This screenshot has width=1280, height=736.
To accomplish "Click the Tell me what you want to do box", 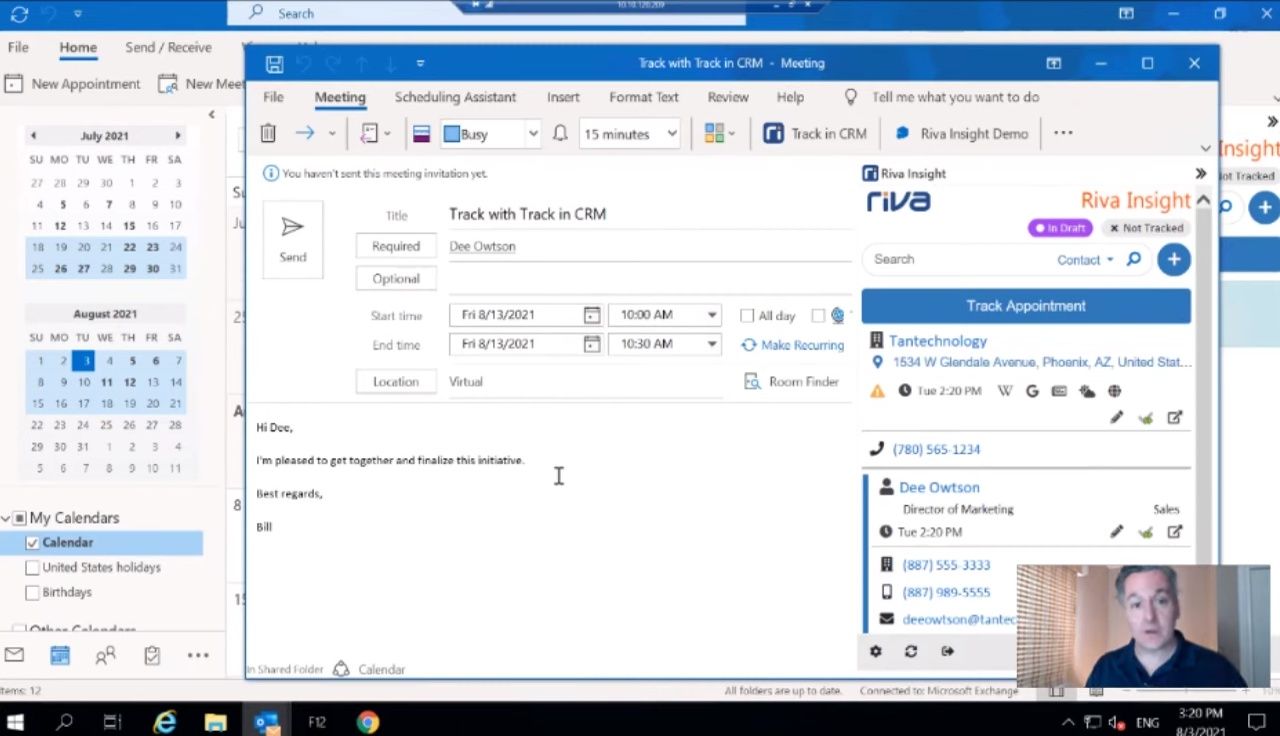I will click(955, 97).
